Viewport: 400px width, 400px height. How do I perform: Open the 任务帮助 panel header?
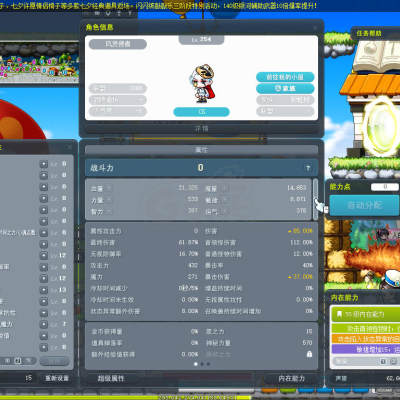369,33
